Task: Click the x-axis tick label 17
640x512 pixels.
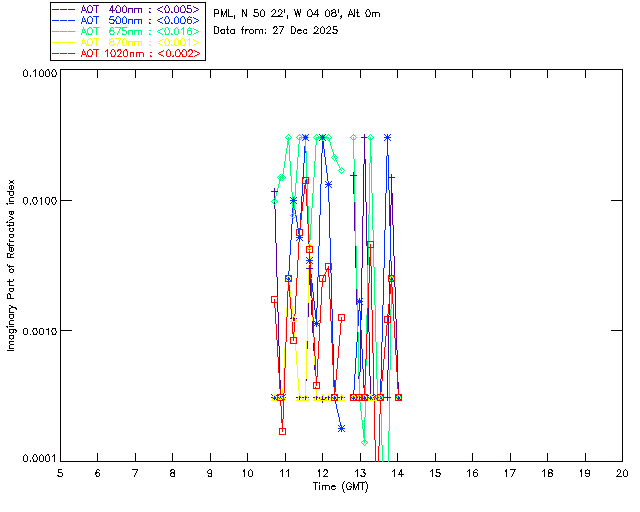Action: point(510,473)
